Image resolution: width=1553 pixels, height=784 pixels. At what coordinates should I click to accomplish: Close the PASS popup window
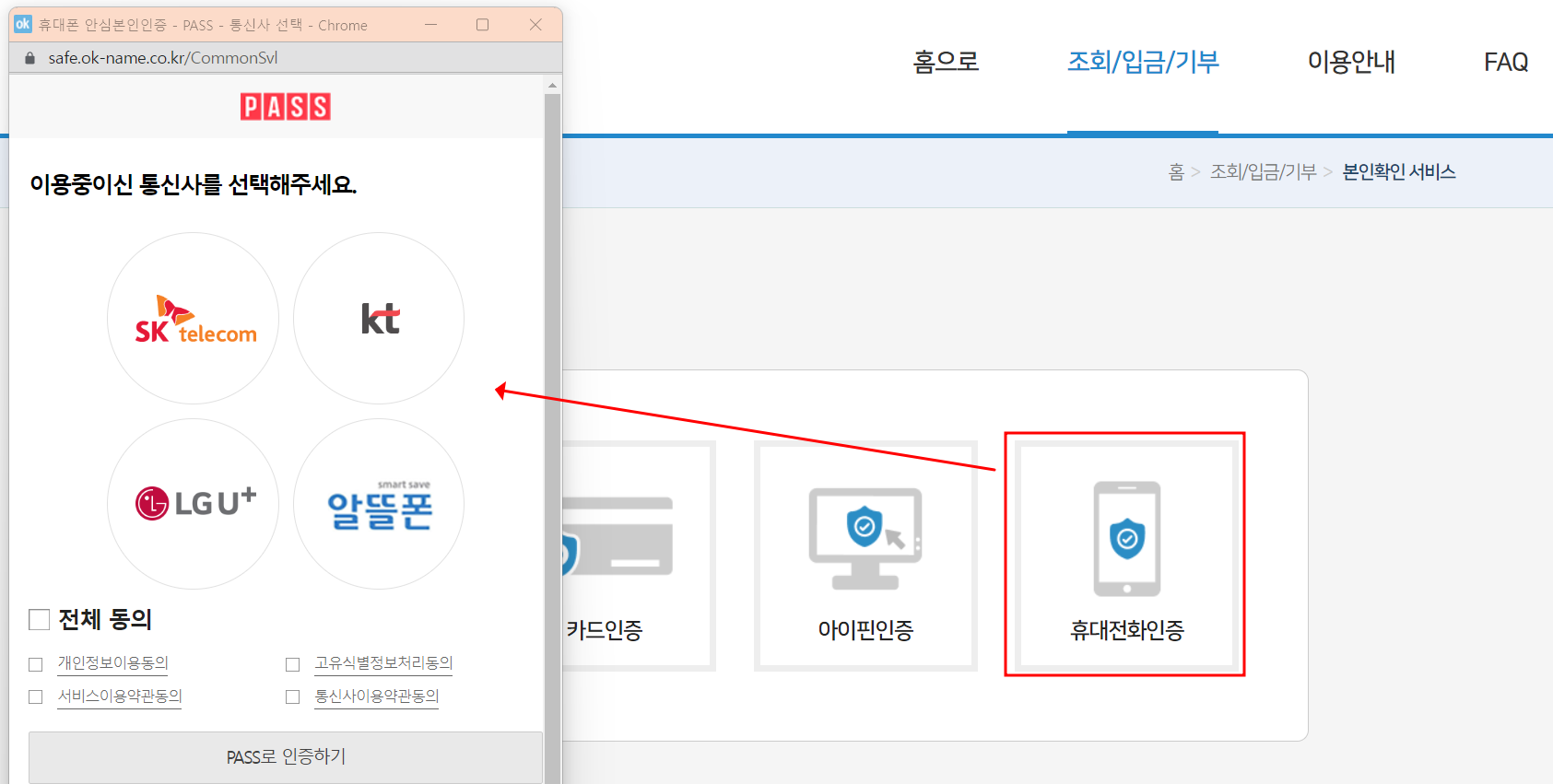[x=535, y=25]
